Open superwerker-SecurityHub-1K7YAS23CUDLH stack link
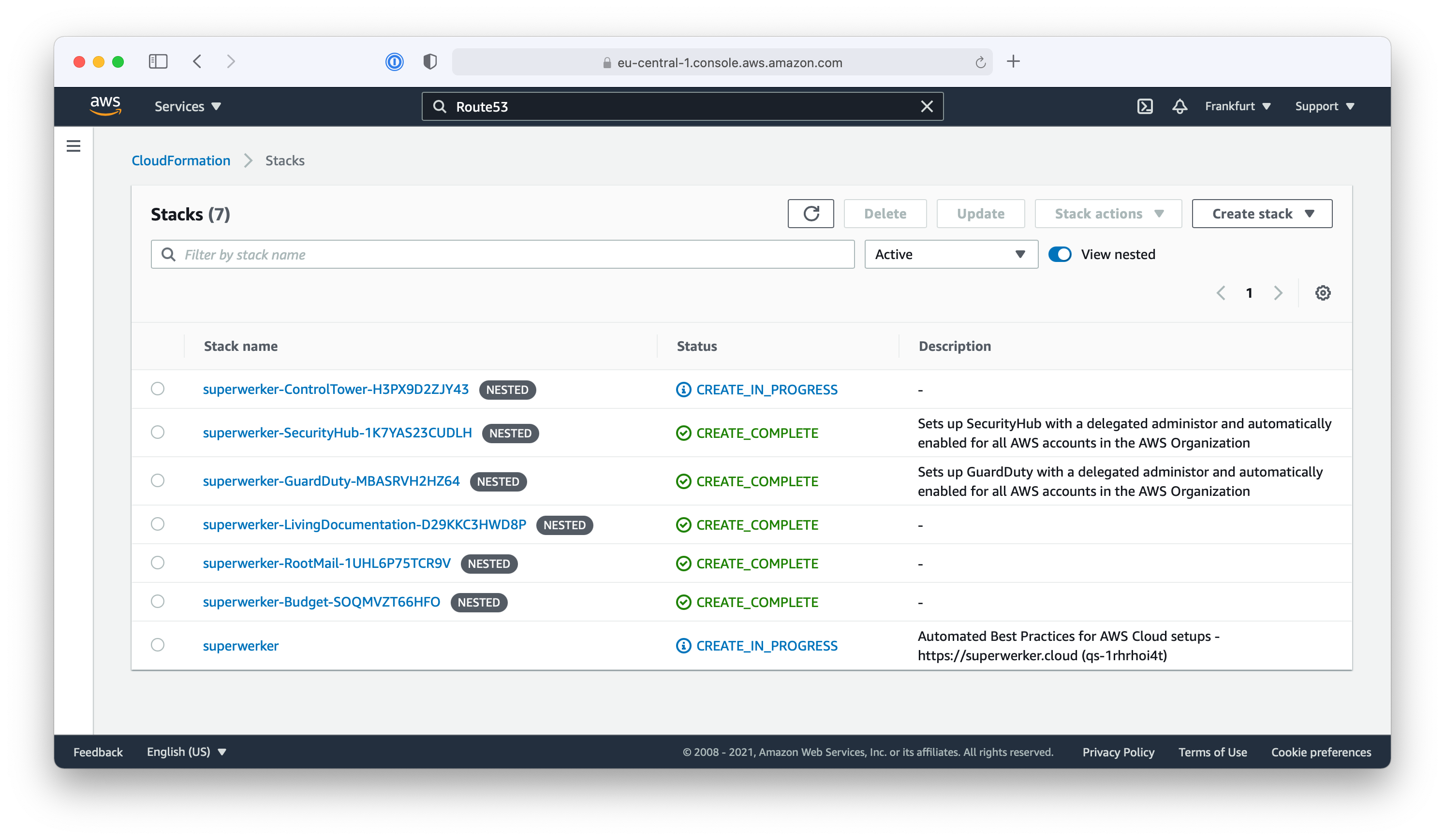Screen dimensions: 1445x840 (338, 433)
